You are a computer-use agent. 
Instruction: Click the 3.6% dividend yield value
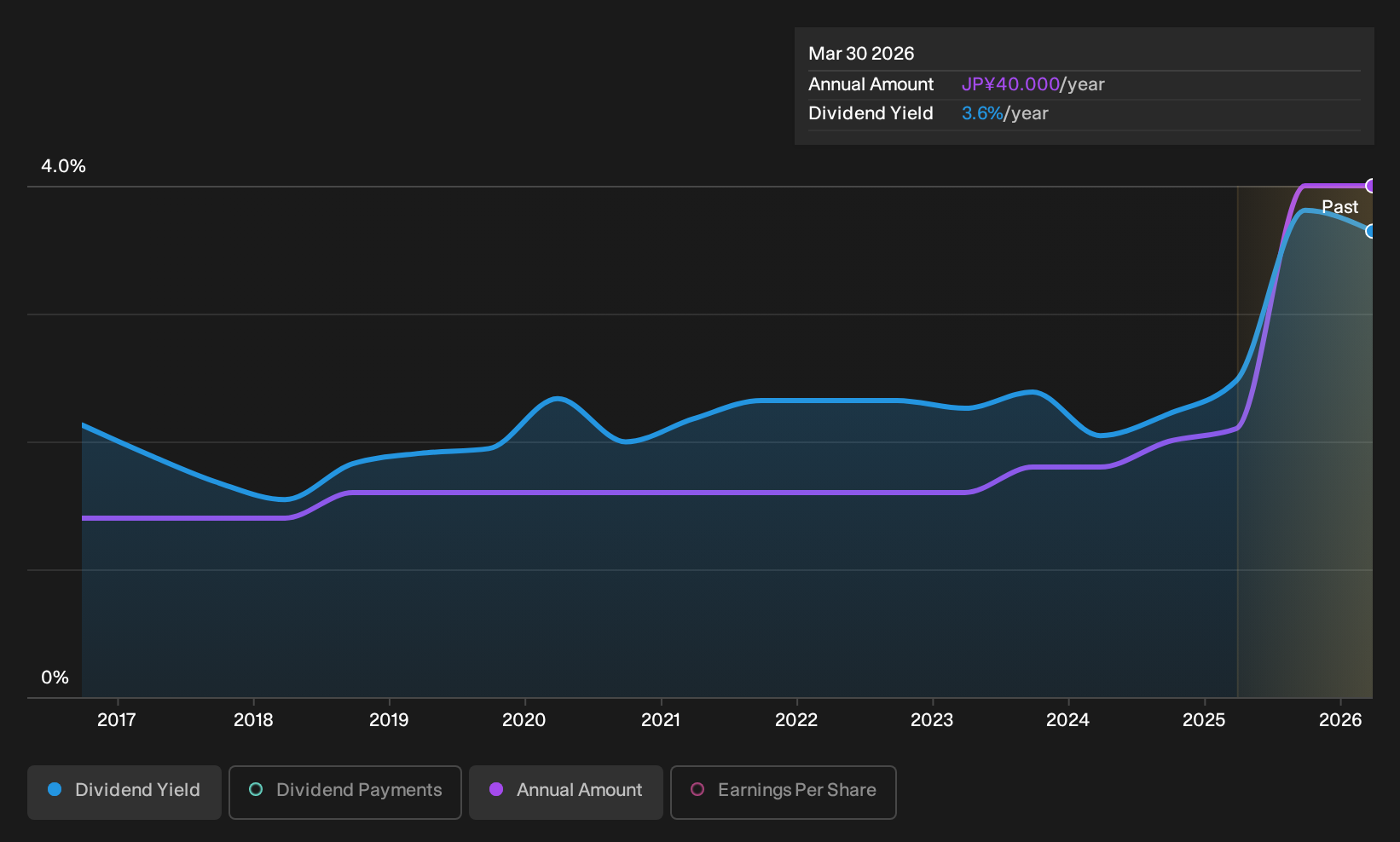(x=982, y=113)
